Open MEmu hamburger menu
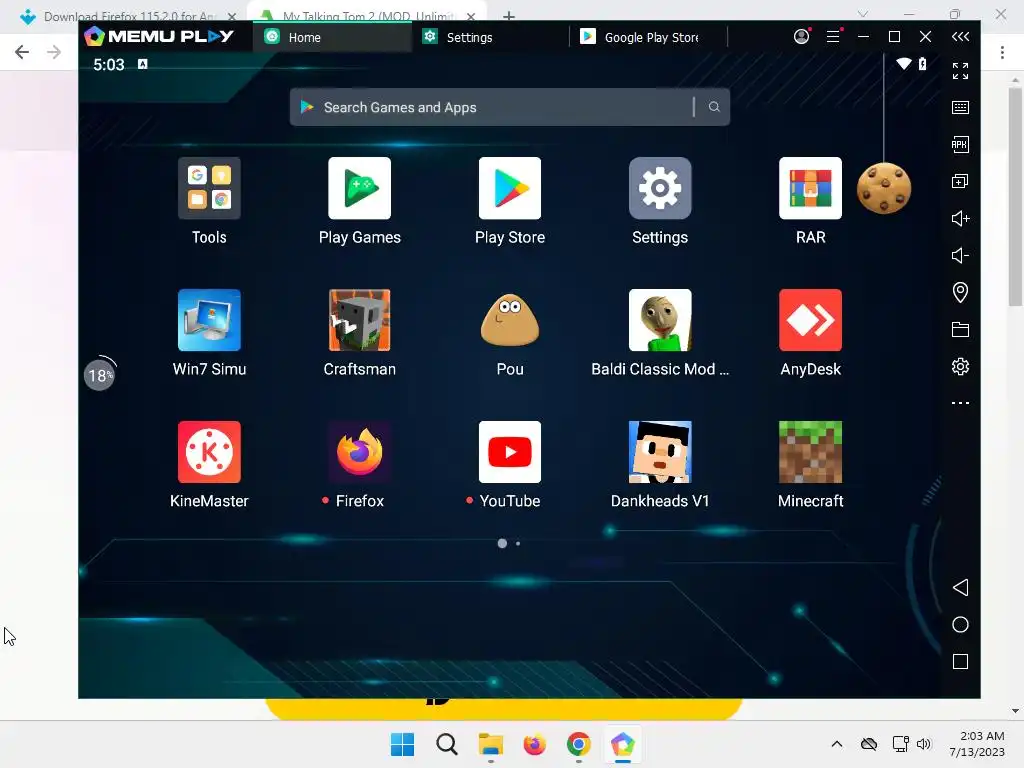 [x=833, y=37]
